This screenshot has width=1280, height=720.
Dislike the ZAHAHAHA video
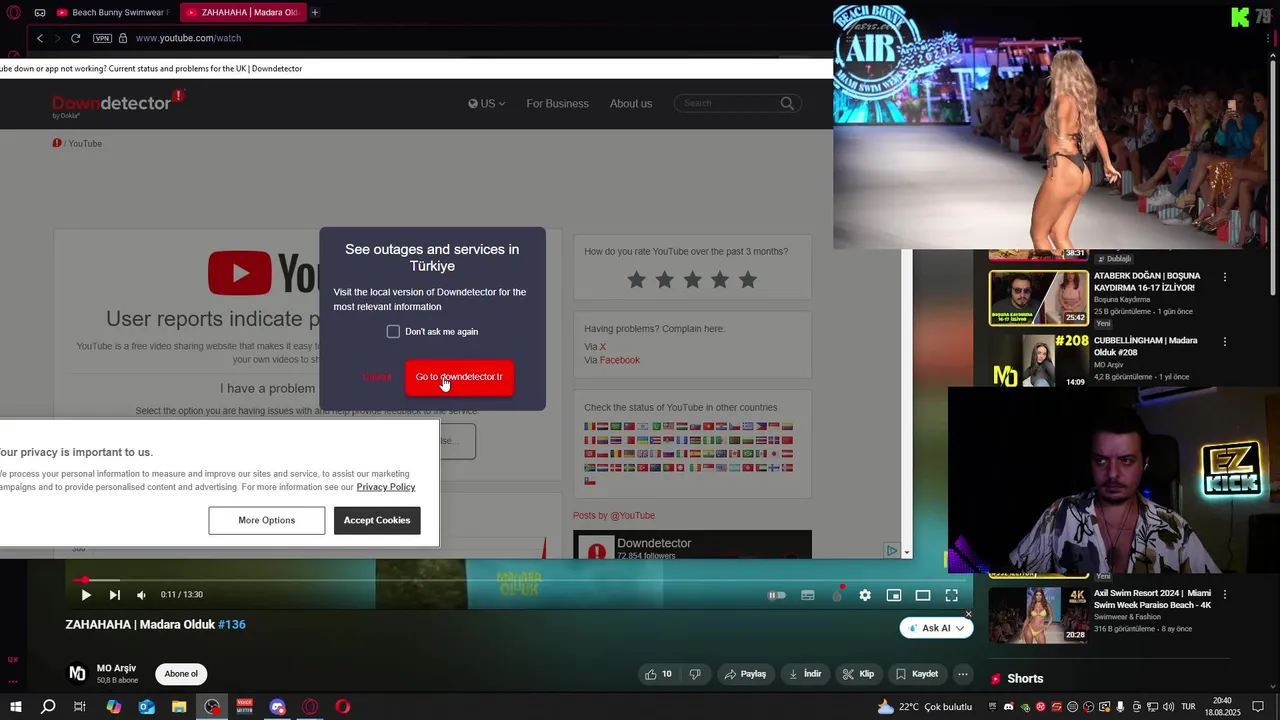[696, 674]
